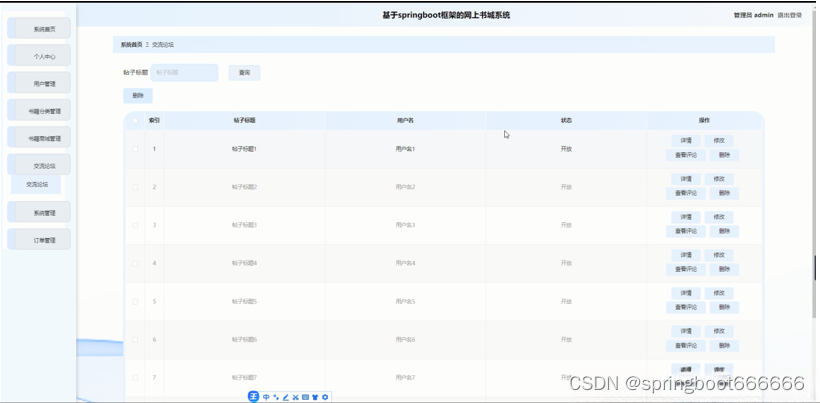Screen dimensions: 820x403
Task: Open 详情 for 帖子标题3
Action: coord(686,217)
